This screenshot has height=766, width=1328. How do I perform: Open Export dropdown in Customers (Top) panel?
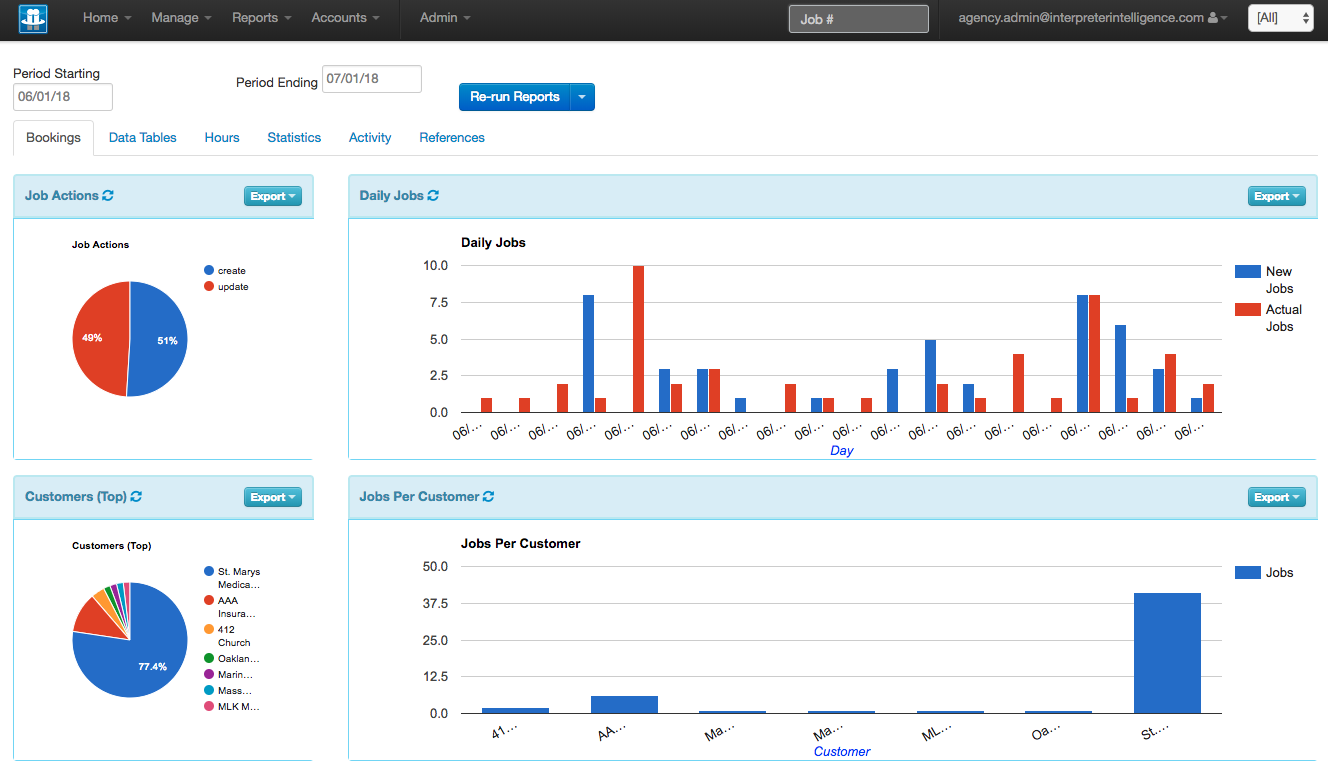pyautogui.click(x=273, y=498)
